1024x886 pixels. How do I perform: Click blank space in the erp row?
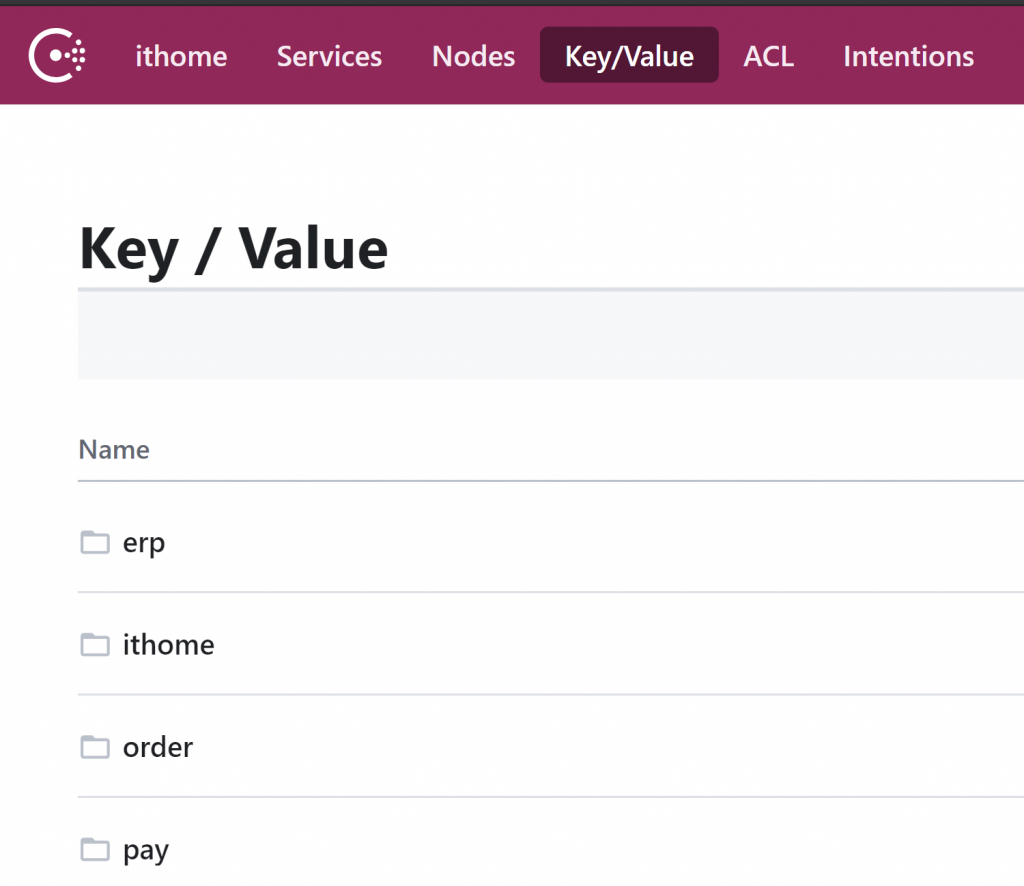pyautogui.click(x=600, y=543)
